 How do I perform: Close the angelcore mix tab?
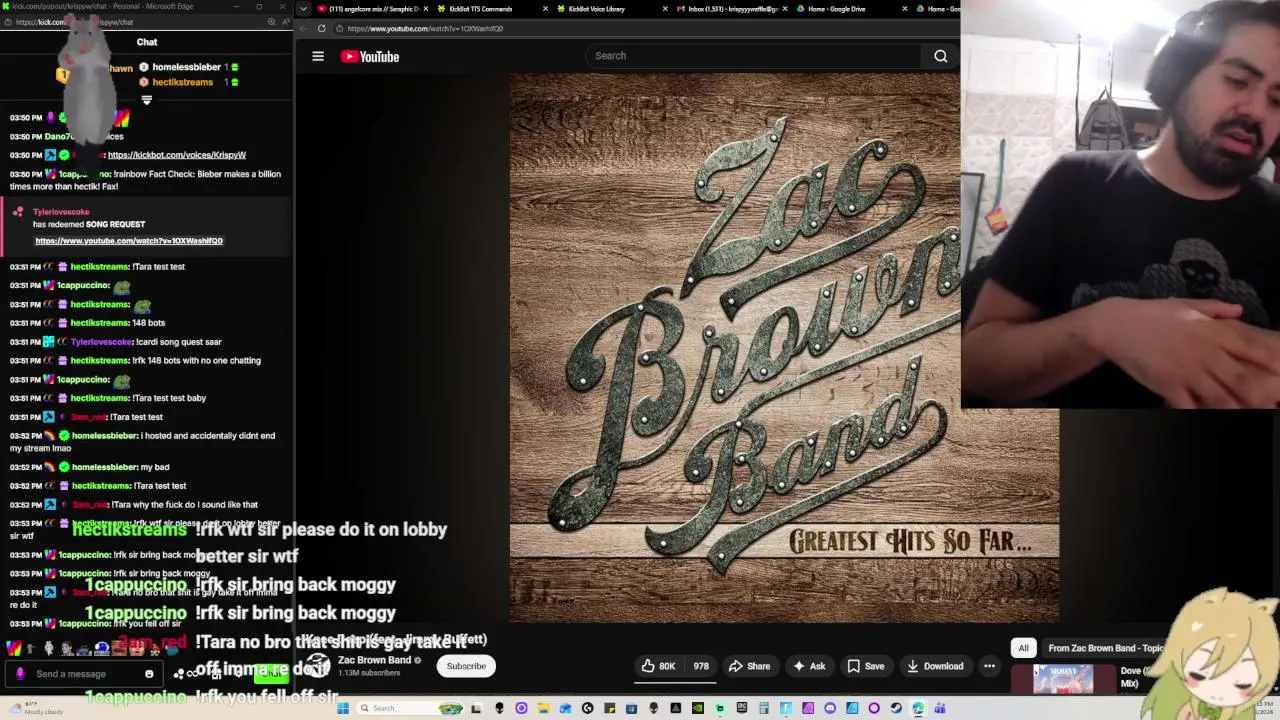(x=425, y=9)
